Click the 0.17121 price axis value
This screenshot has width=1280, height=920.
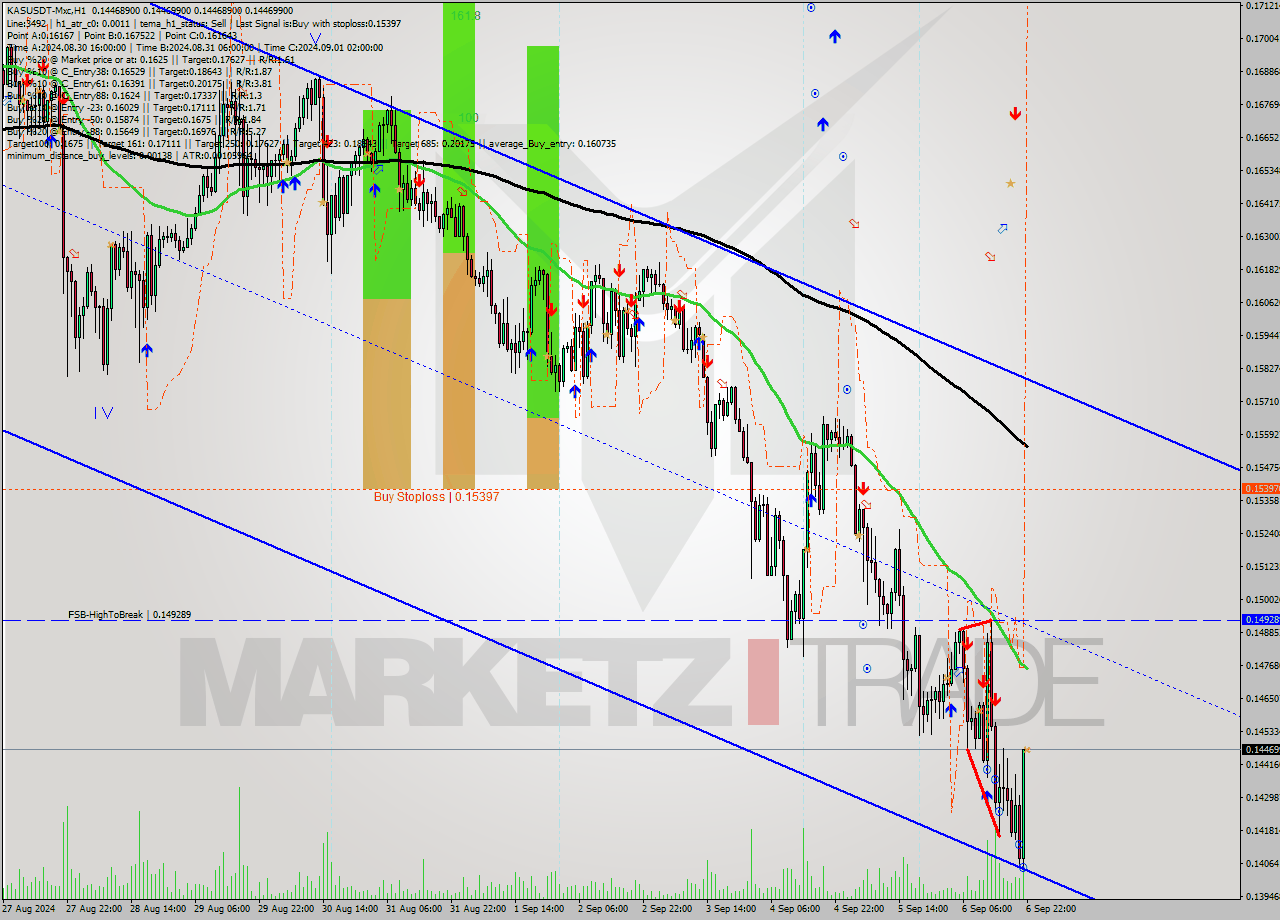click(x=1262, y=6)
